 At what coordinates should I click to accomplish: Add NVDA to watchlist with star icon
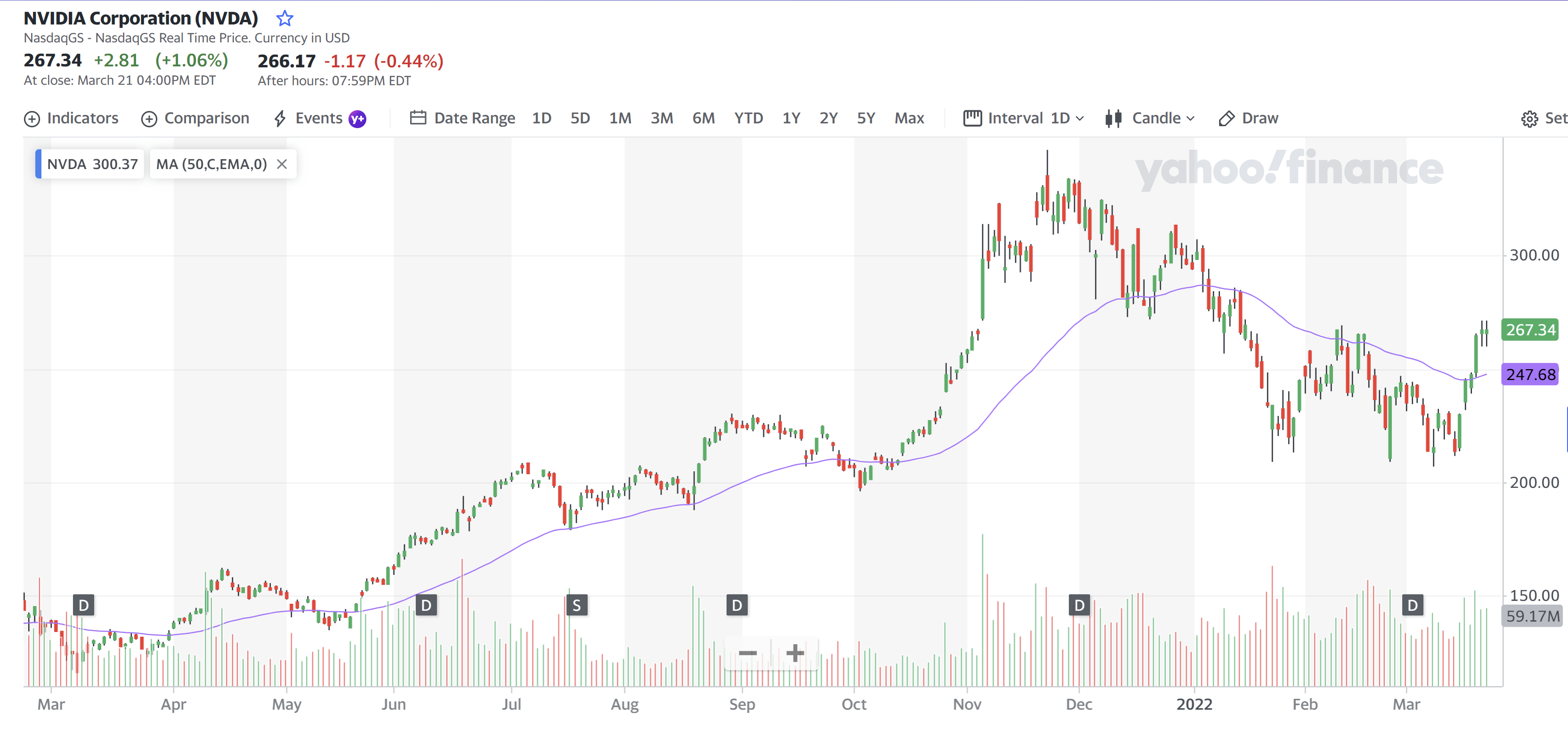coord(284,19)
